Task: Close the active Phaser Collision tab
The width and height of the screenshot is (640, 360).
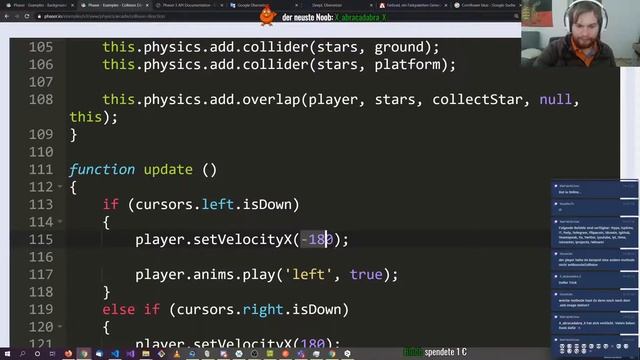Action: point(147,5)
